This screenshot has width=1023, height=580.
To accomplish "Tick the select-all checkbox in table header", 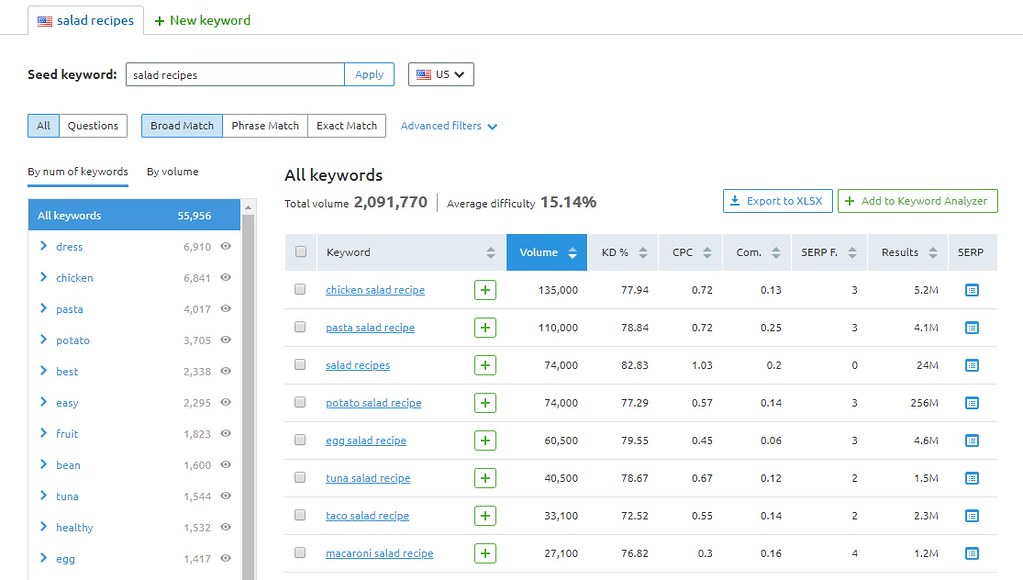I will click(300, 252).
